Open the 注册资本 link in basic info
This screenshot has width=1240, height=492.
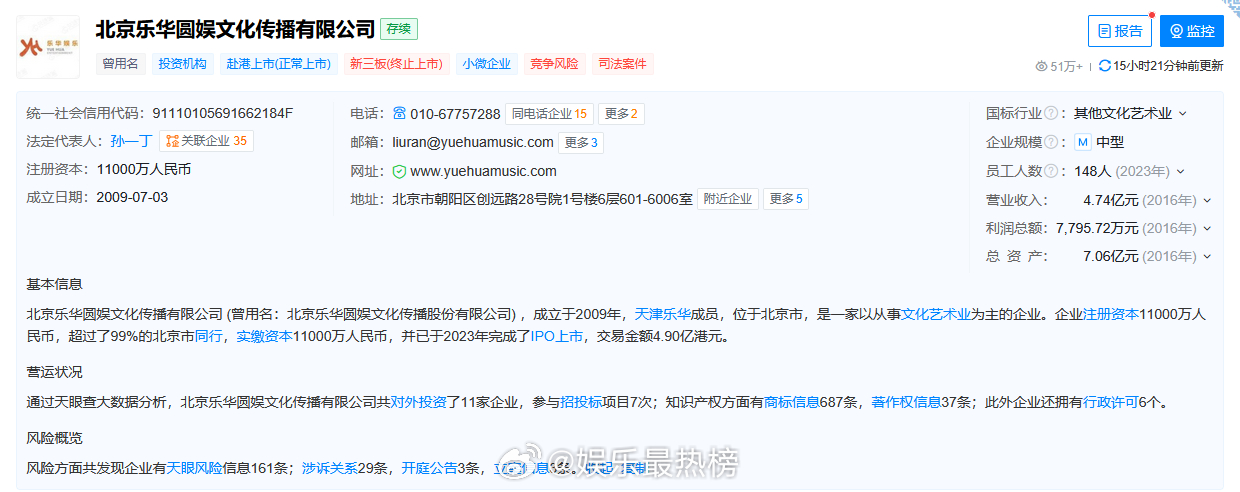1111,314
